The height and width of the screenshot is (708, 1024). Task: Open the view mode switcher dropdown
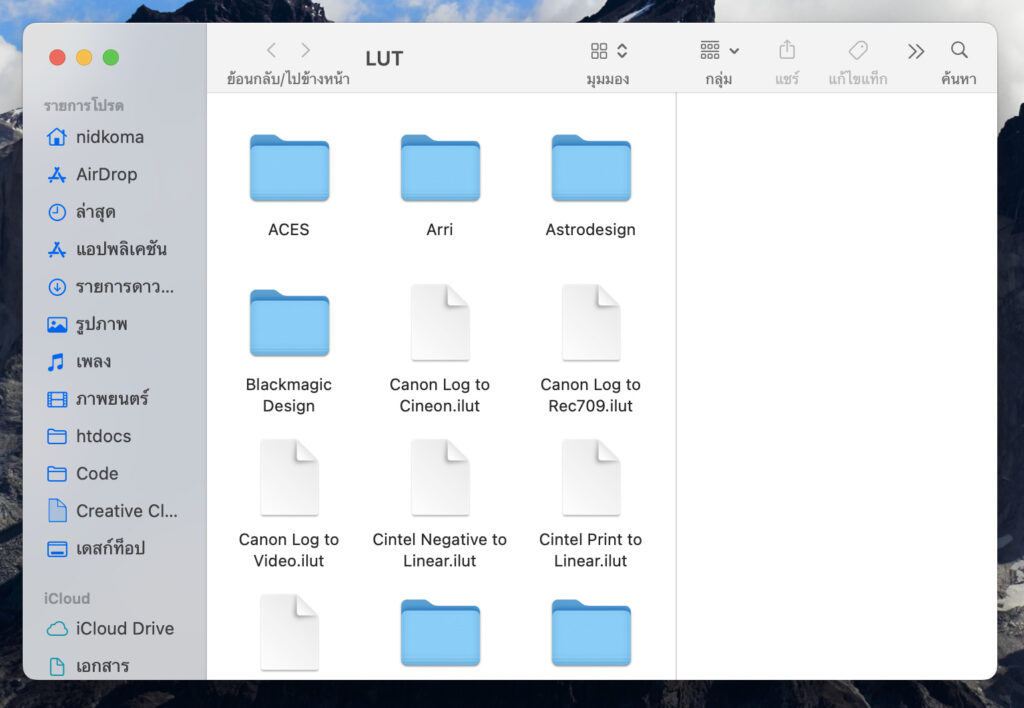(608, 51)
